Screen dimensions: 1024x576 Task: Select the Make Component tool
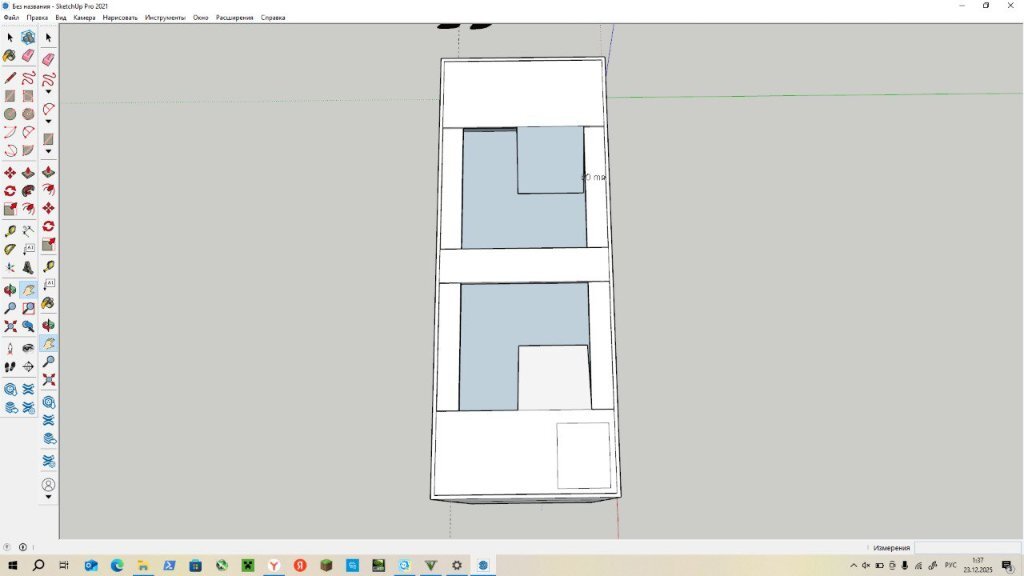pos(28,37)
